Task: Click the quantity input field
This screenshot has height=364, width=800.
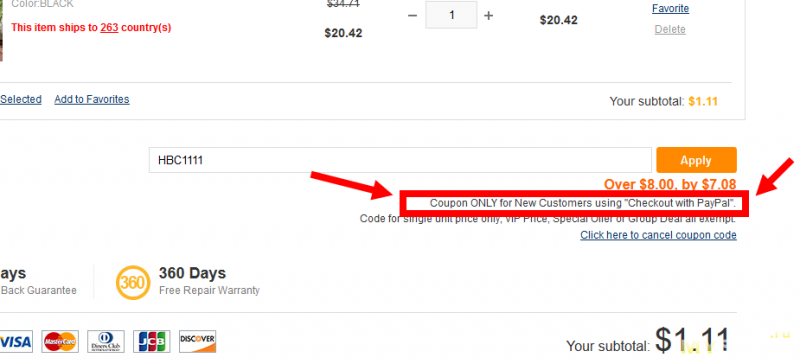Action: pos(452,15)
